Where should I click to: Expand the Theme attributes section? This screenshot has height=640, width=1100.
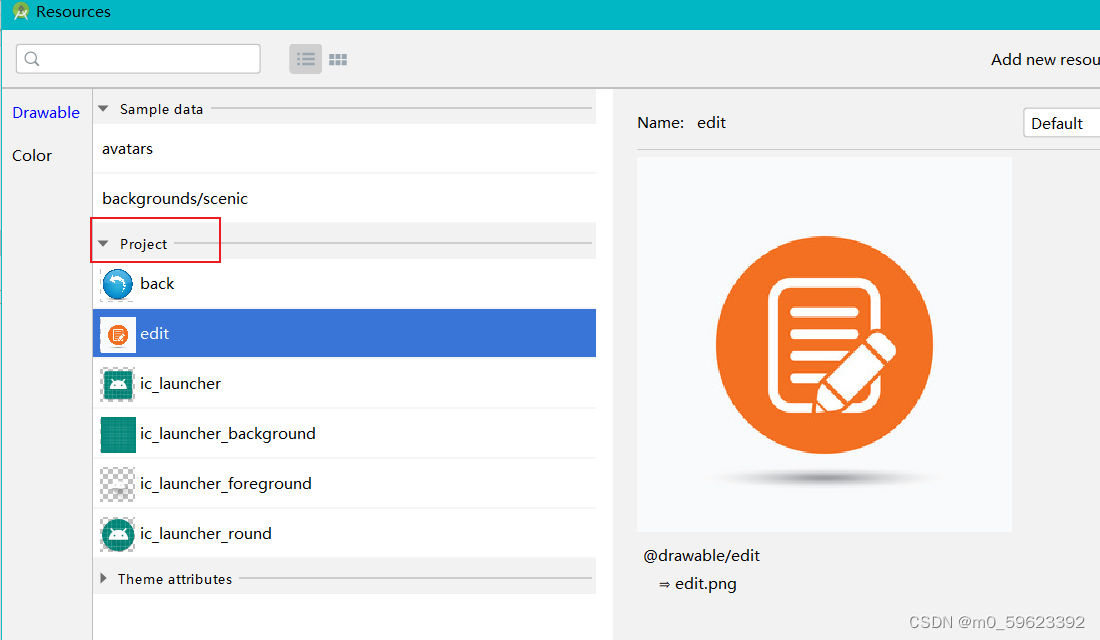coord(103,578)
